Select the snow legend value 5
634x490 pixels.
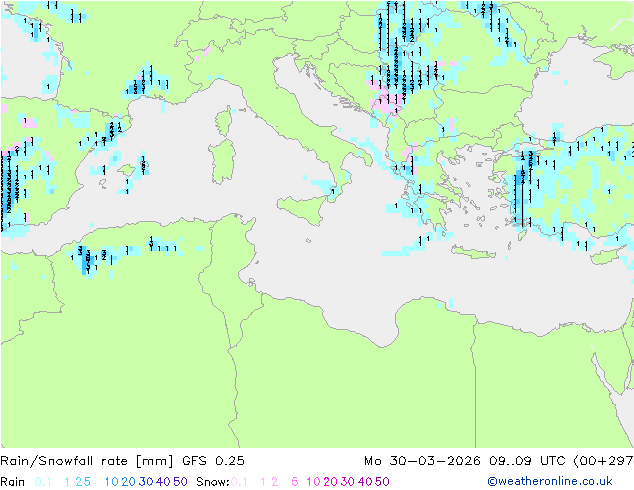coord(295,482)
